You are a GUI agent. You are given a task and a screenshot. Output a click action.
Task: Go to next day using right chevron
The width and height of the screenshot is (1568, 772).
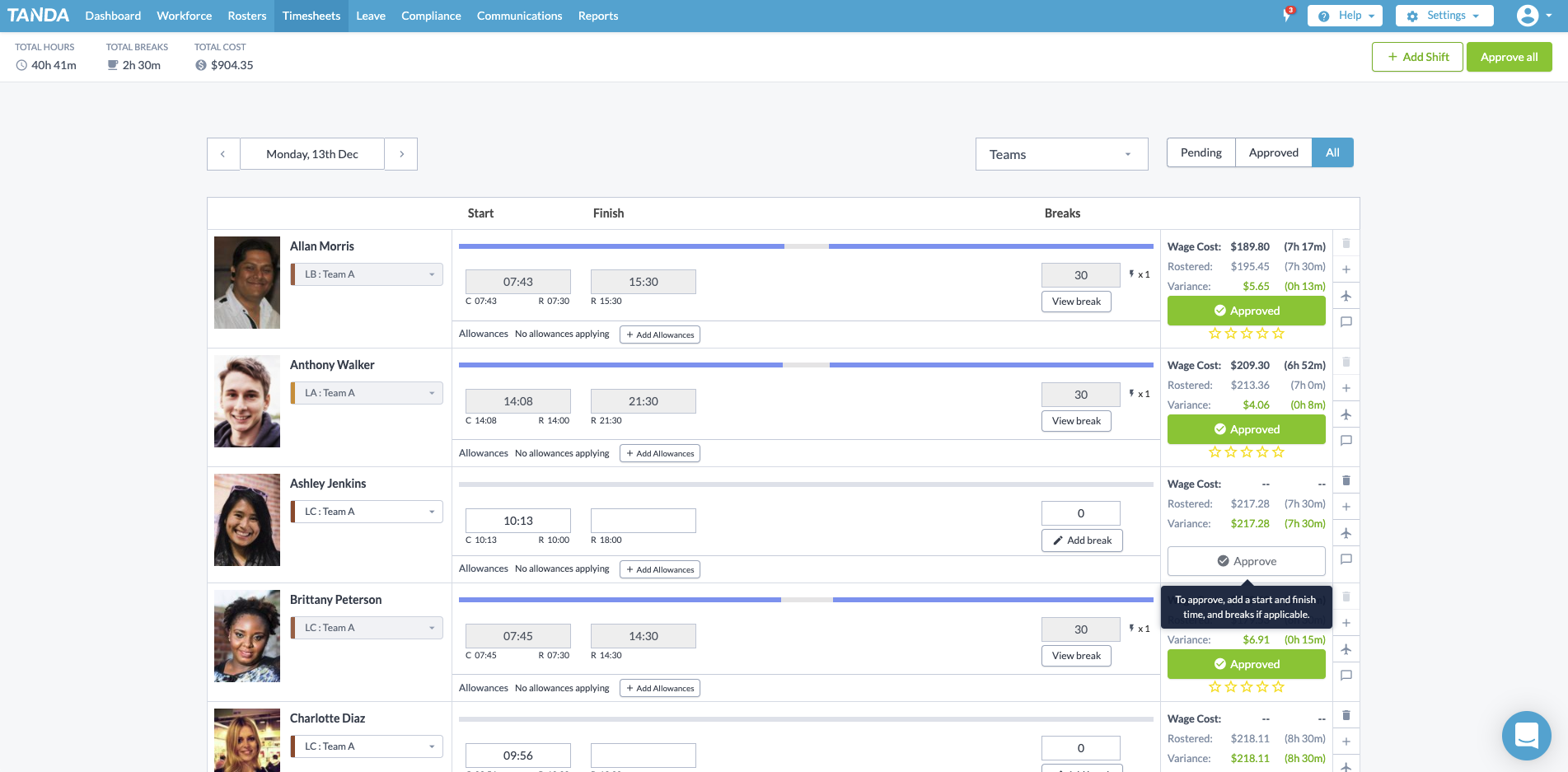point(401,154)
